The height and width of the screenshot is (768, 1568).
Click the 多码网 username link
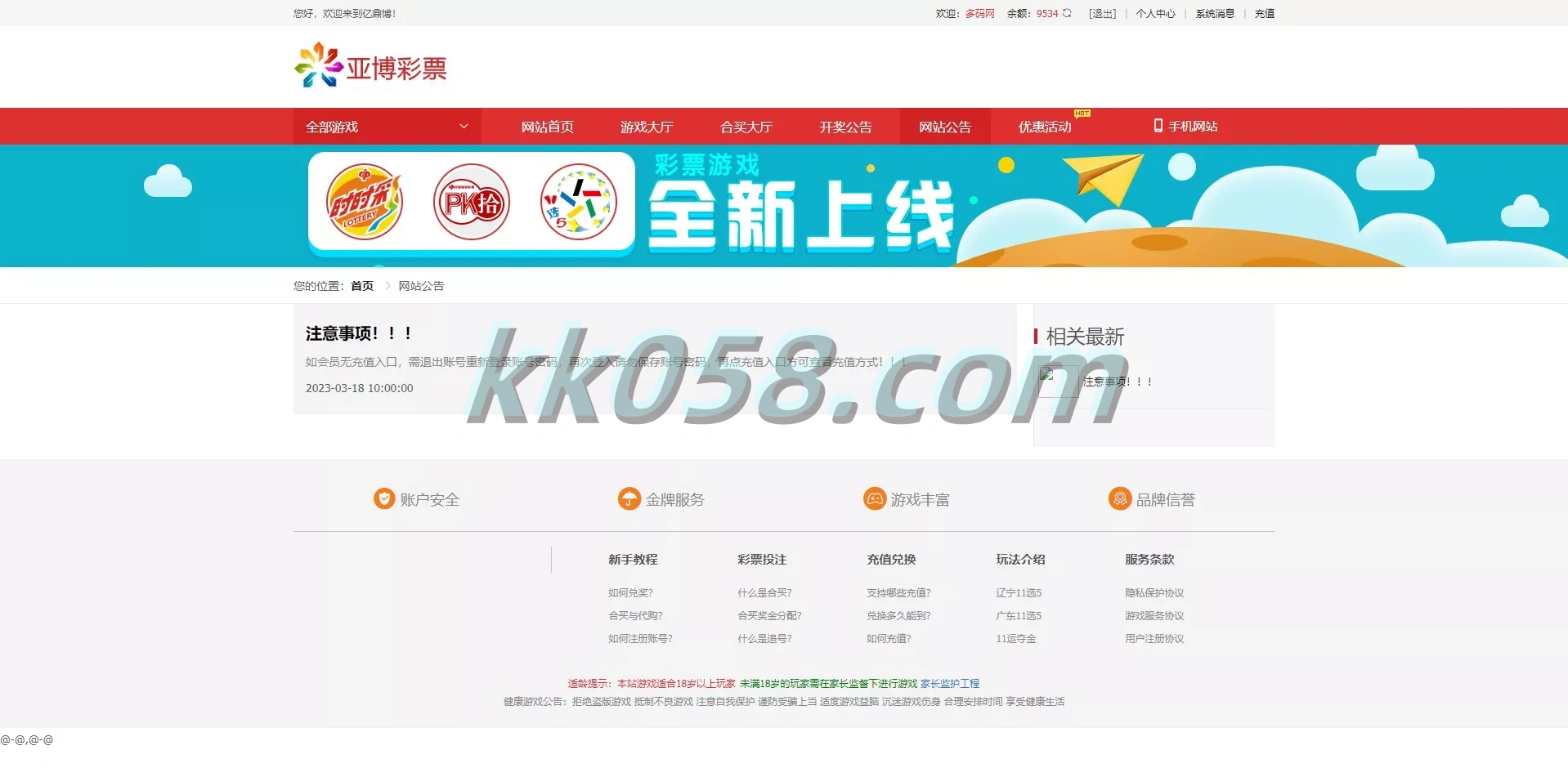[x=979, y=13]
